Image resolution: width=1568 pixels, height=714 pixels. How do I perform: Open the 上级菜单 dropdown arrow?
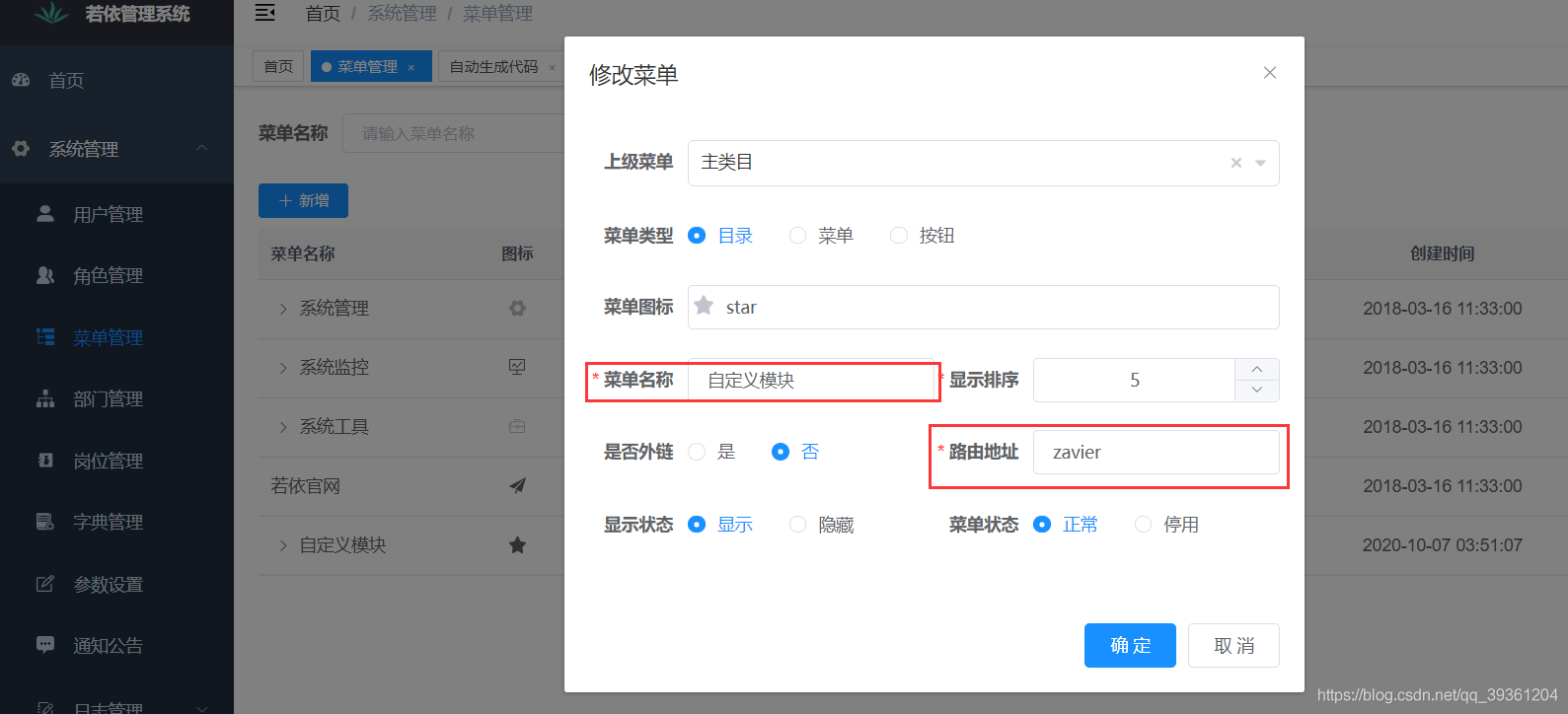click(1260, 163)
